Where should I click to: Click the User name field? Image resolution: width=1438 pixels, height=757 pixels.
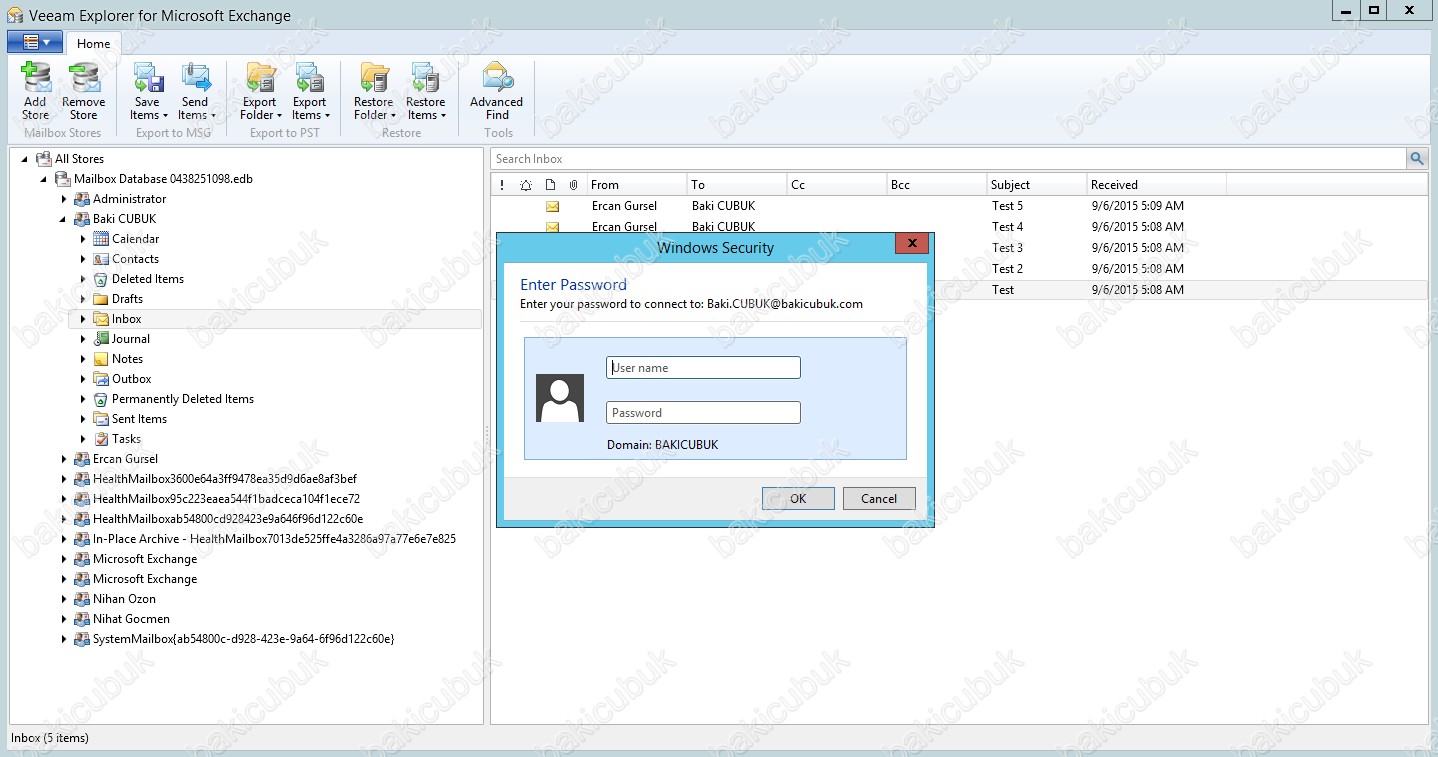coord(703,368)
